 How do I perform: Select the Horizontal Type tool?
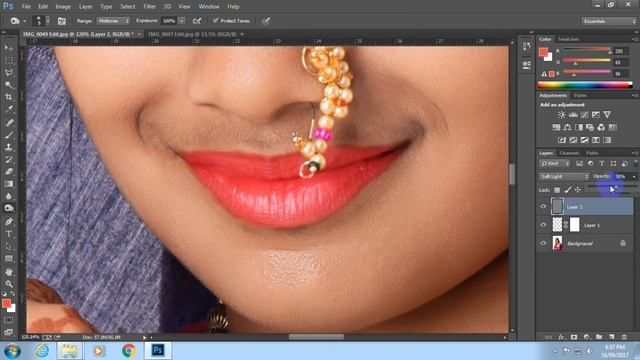(9, 234)
